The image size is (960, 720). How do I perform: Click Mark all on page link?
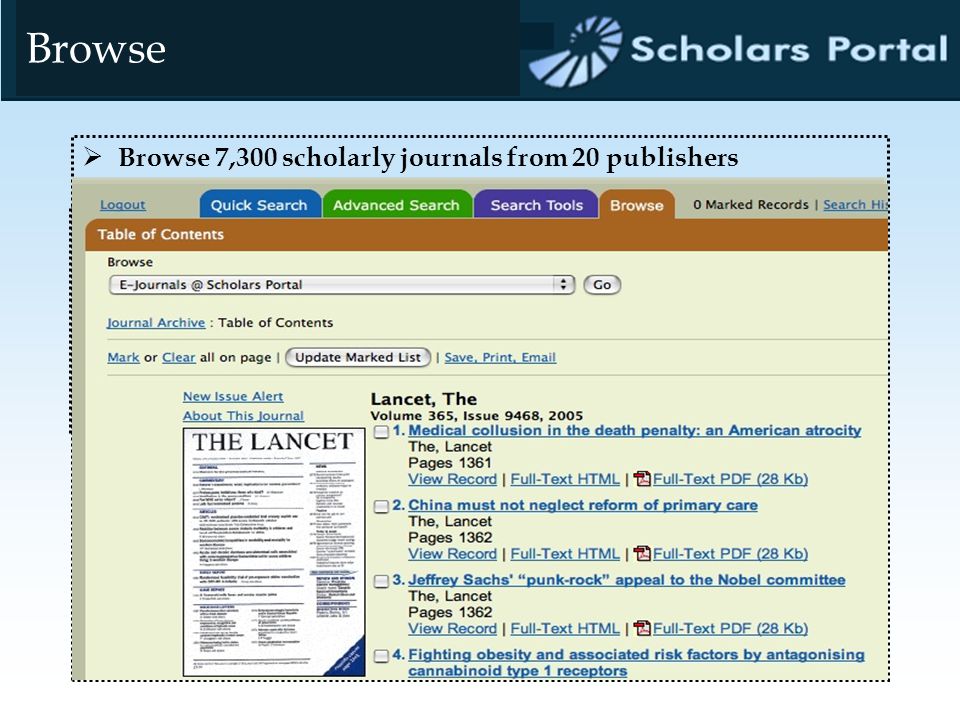pyautogui.click(x=124, y=358)
